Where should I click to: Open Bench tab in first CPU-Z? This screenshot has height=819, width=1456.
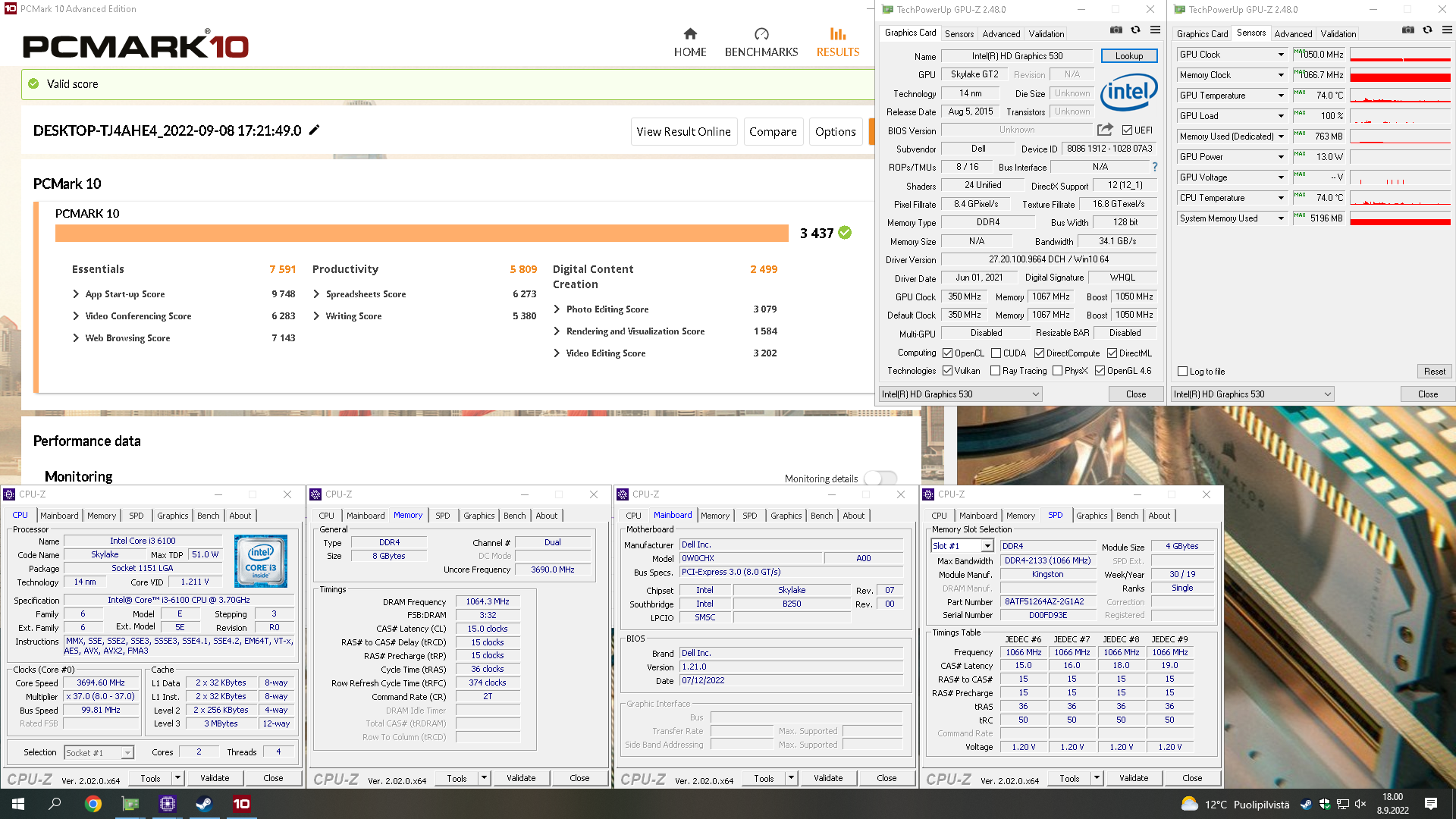click(208, 516)
